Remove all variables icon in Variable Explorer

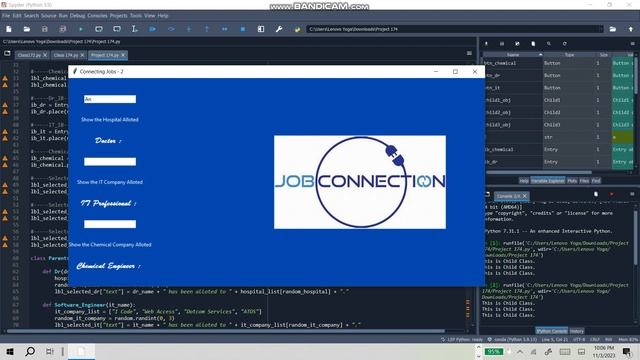click(x=533, y=44)
